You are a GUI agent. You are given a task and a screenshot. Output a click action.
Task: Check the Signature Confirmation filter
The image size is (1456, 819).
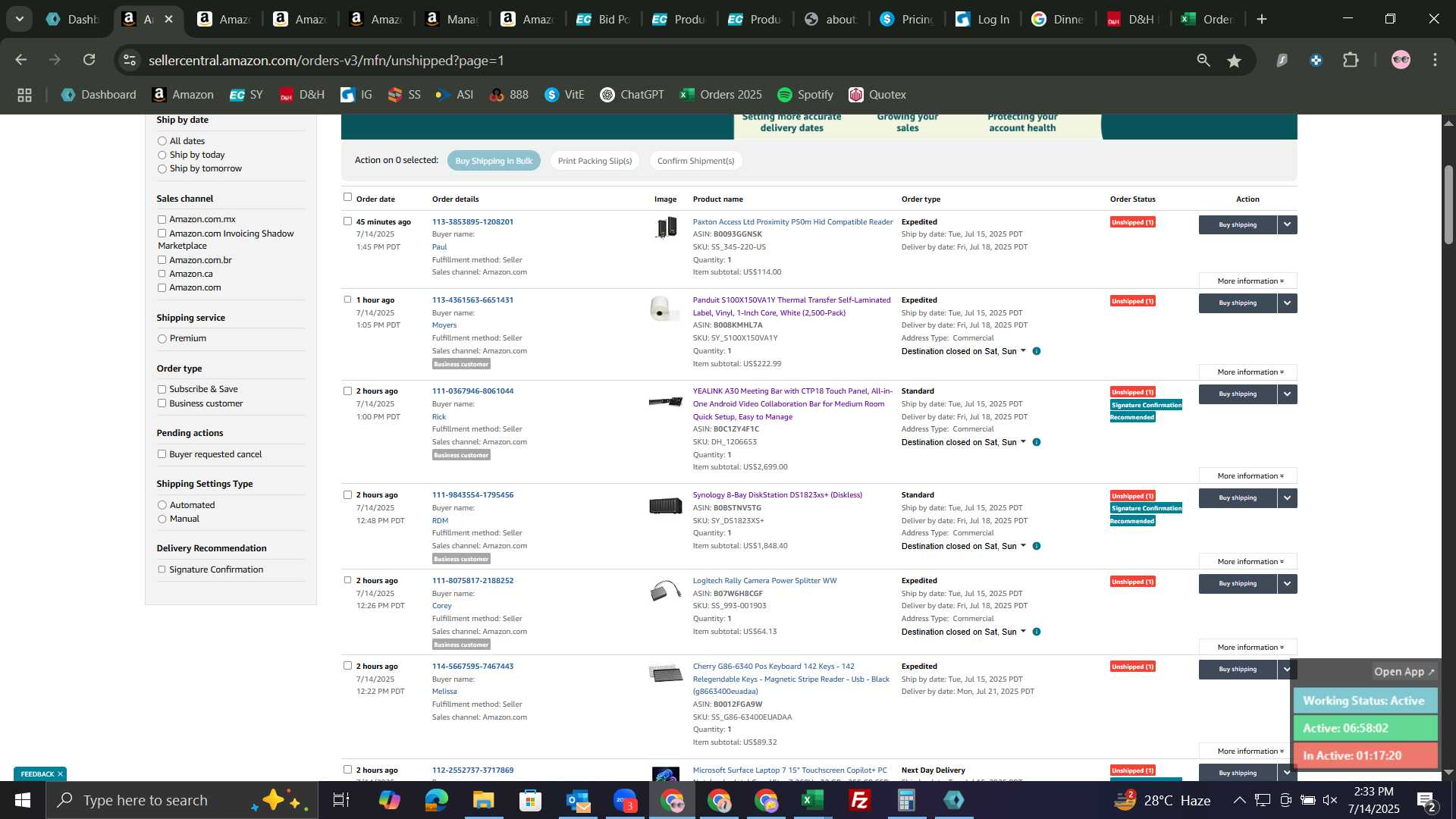[162, 570]
